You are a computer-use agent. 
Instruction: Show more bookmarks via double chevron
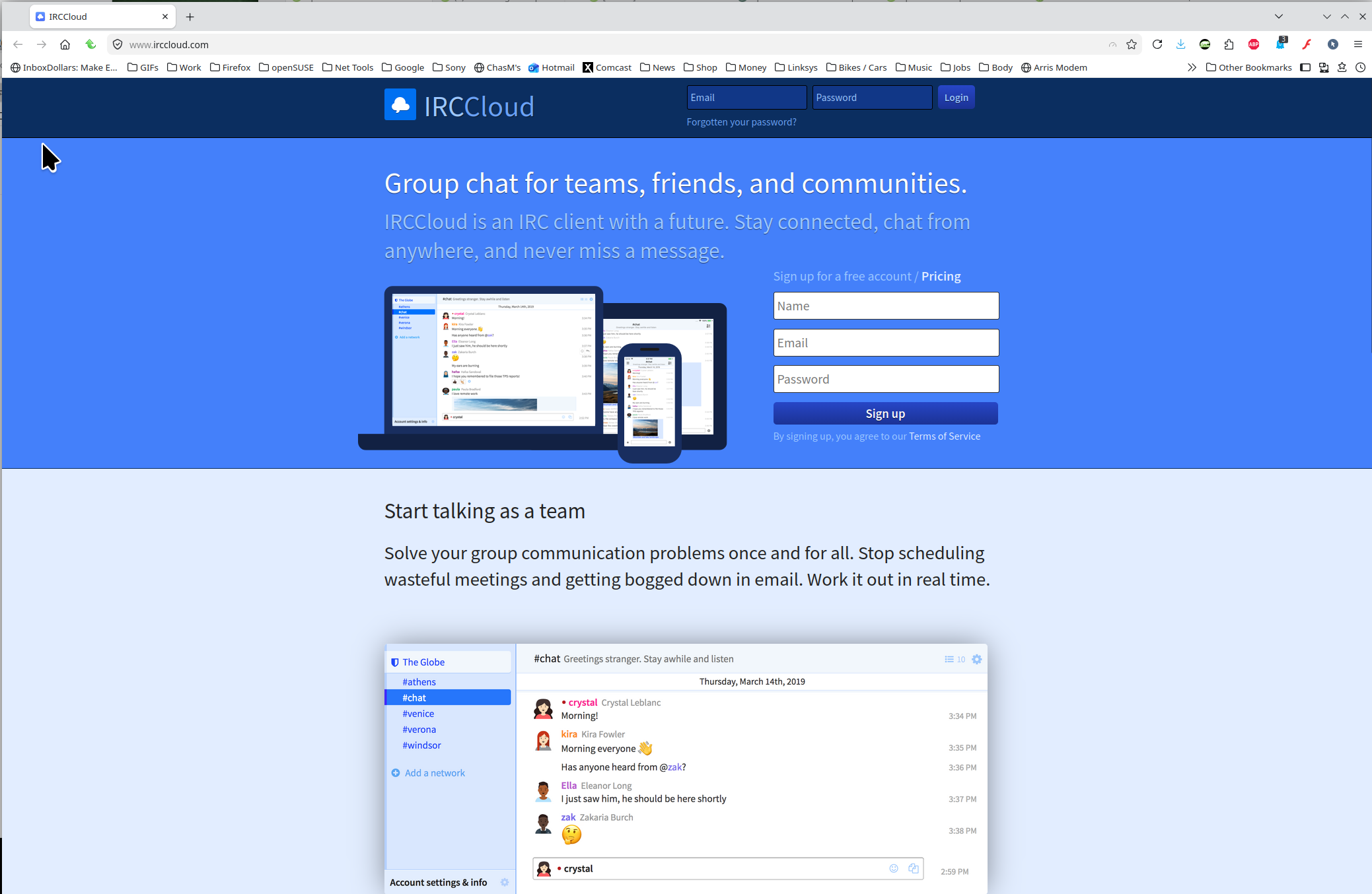coord(1192,67)
